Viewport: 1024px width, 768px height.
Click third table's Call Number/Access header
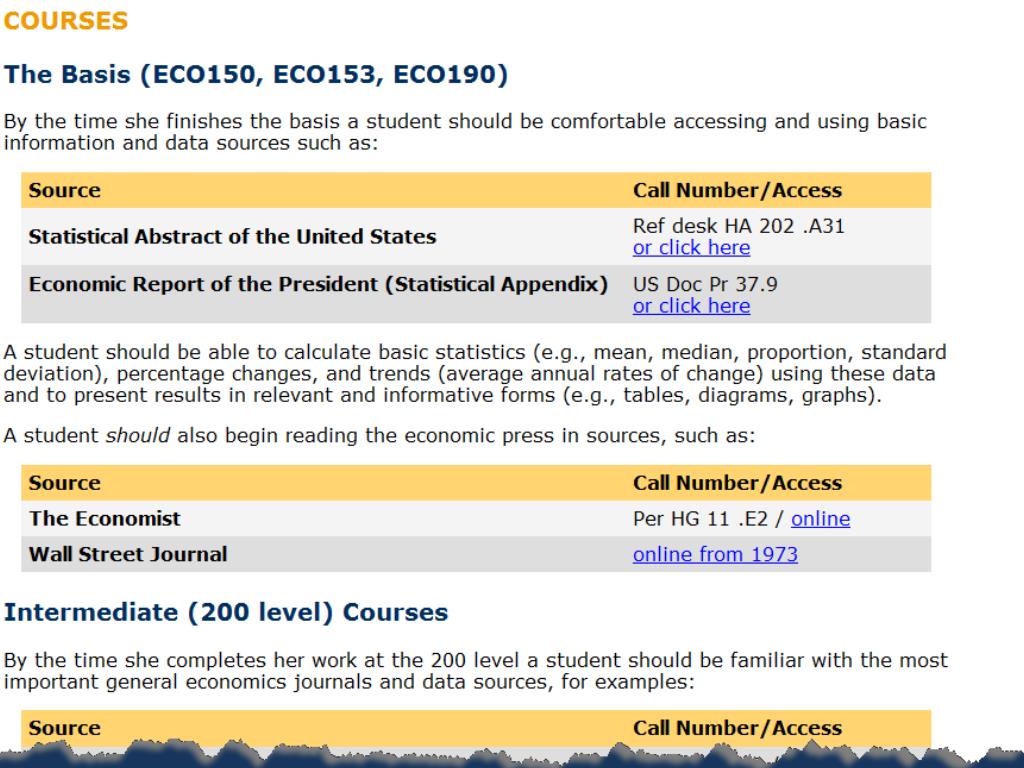(737, 728)
